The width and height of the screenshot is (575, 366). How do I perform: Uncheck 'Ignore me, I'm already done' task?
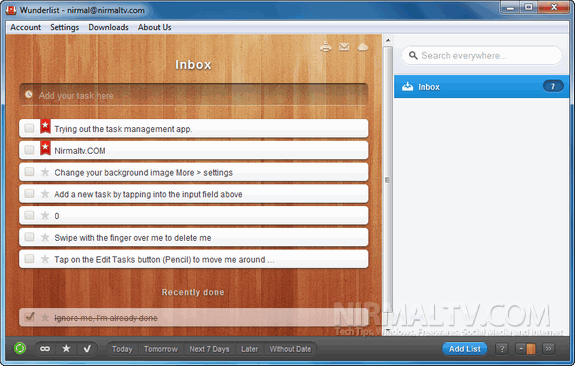pyautogui.click(x=29, y=316)
